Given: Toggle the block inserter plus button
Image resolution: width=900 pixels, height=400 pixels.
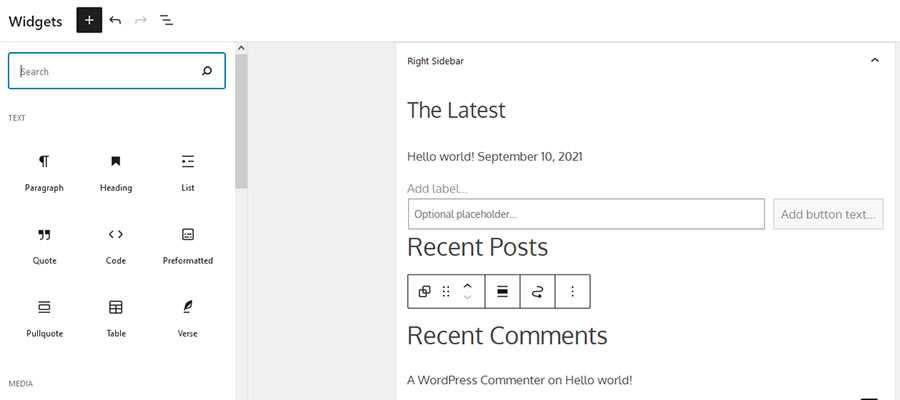Looking at the screenshot, I should [89, 20].
